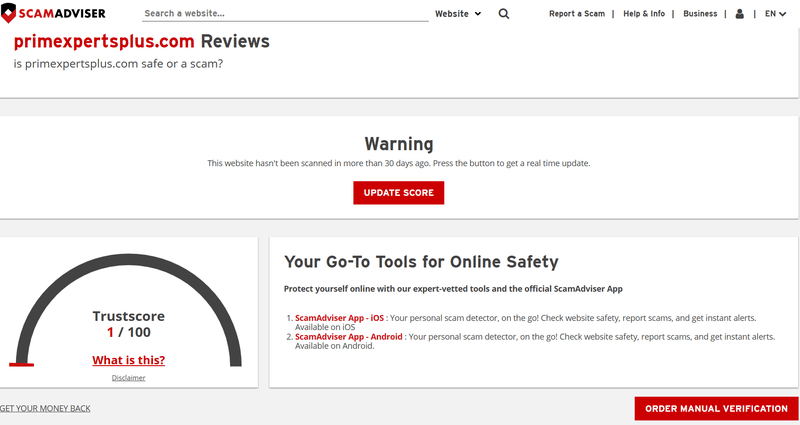
Task: Click the ScamAdviser shield logo
Action: coord(53,13)
